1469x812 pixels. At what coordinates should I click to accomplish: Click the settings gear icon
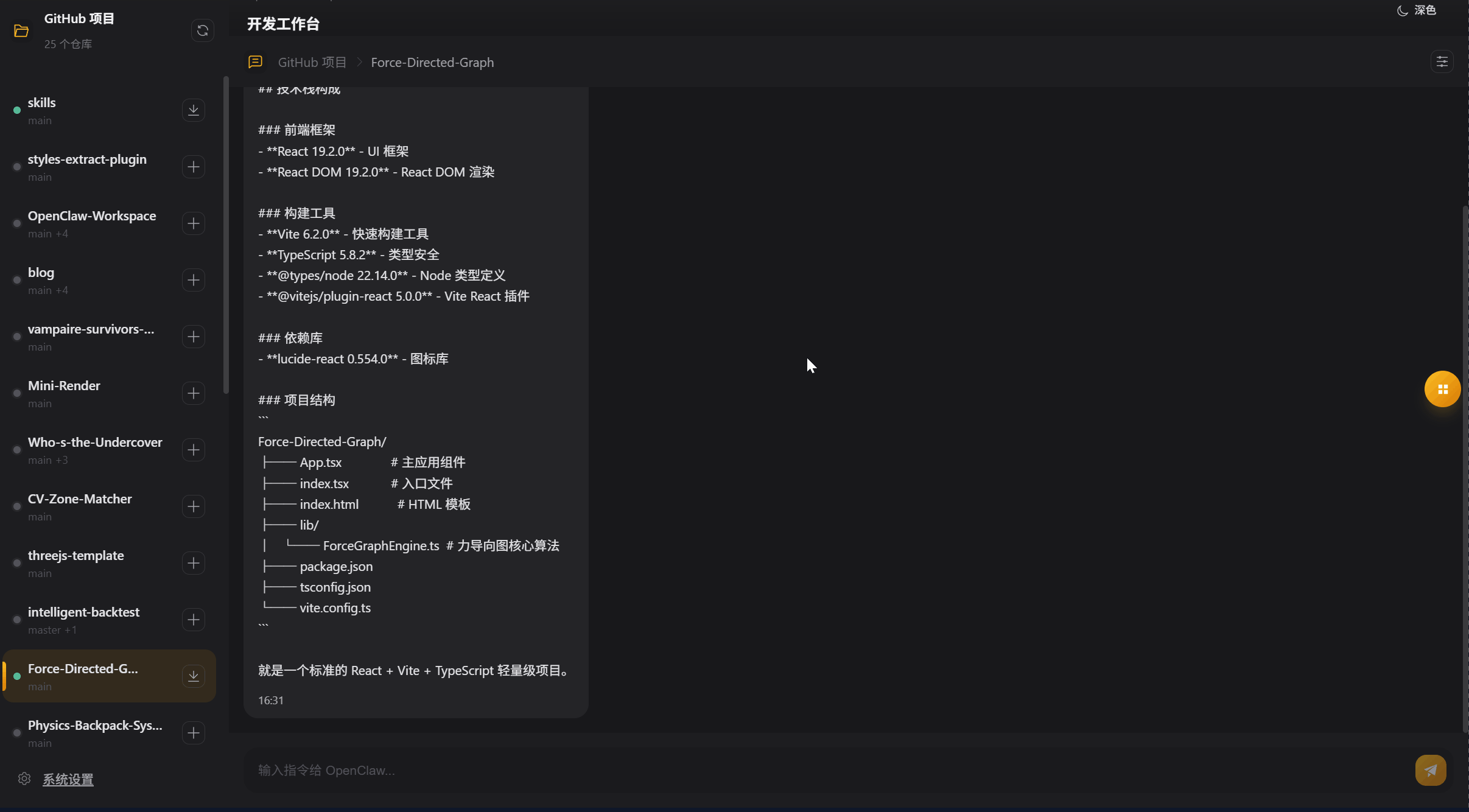tap(24, 779)
